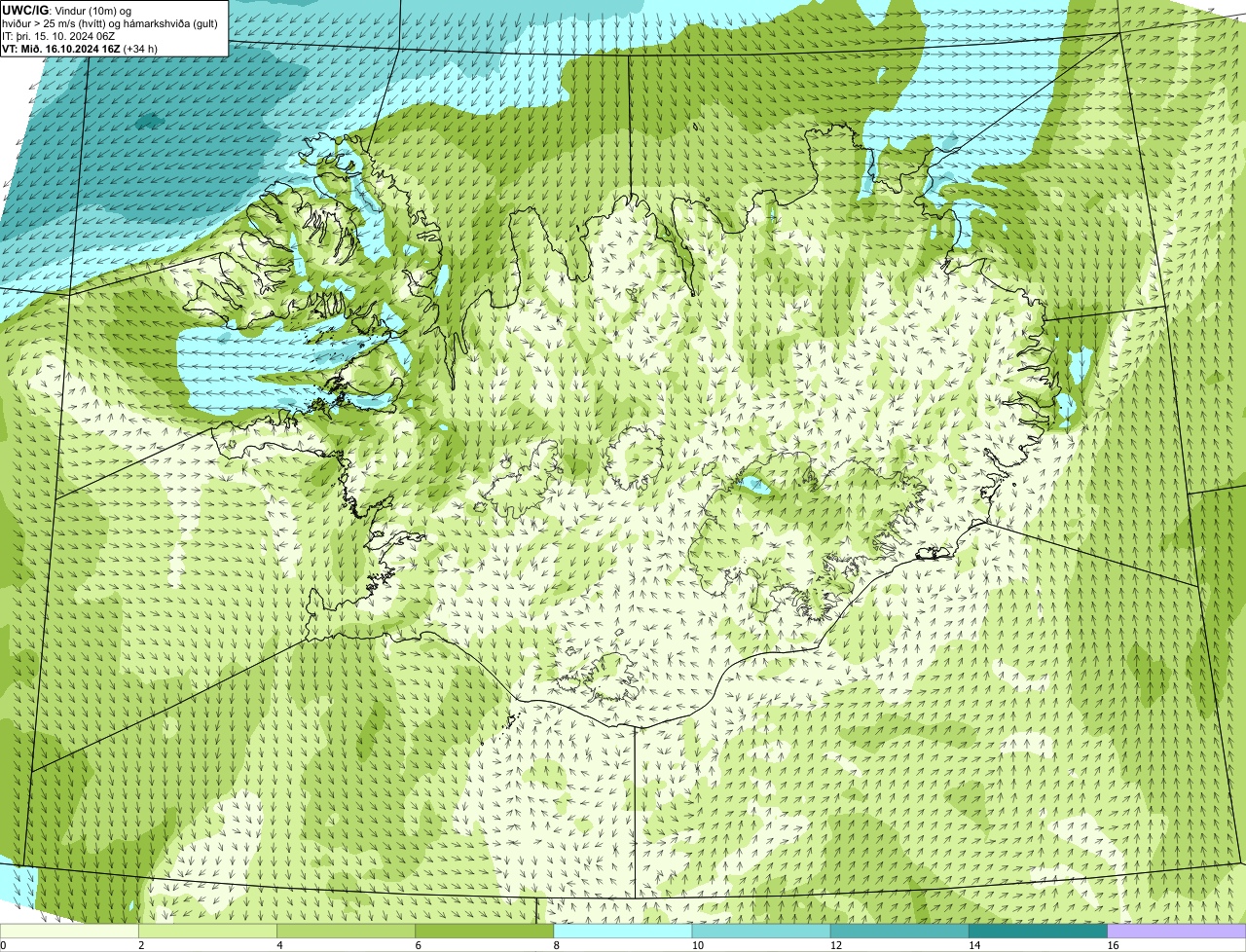Screen dimensions: 1246x952
Task: Click the 'VT: Mið. 16.10.2024 16Z (+34 h)' line
Action: [x=80, y=48]
